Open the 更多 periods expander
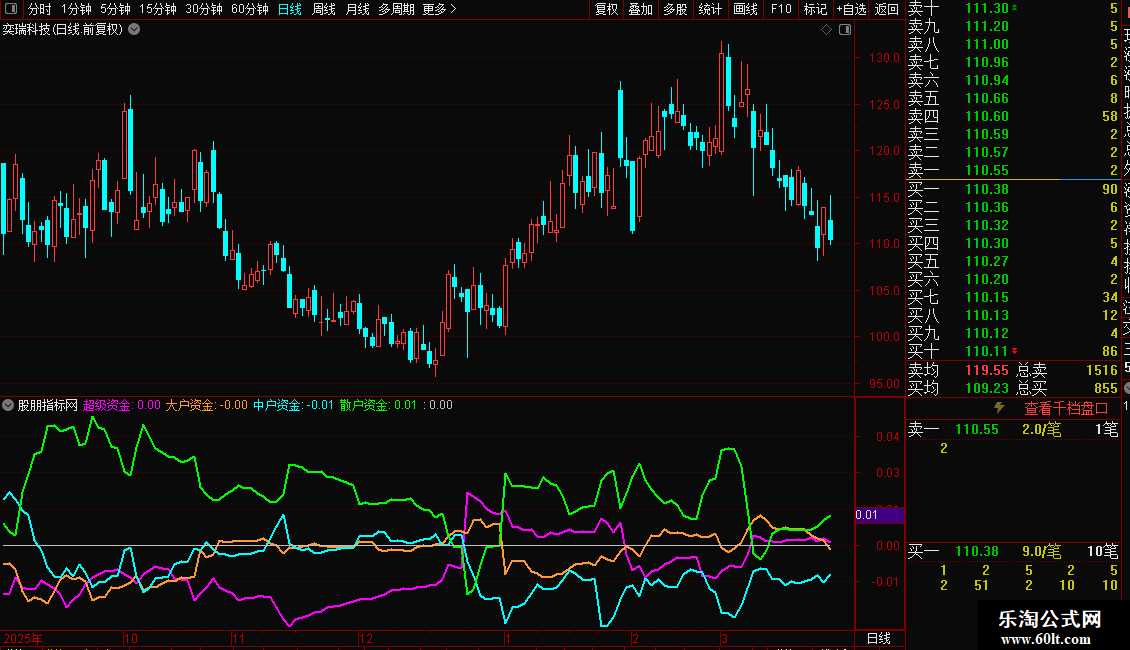 [439, 9]
